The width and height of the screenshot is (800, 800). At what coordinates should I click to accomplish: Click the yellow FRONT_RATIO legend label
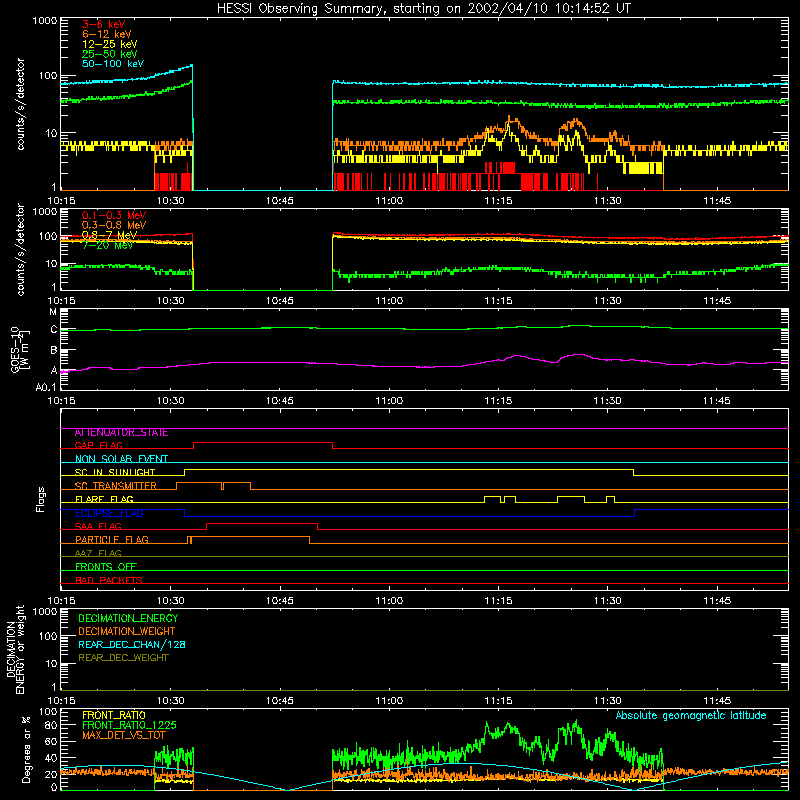(114, 716)
